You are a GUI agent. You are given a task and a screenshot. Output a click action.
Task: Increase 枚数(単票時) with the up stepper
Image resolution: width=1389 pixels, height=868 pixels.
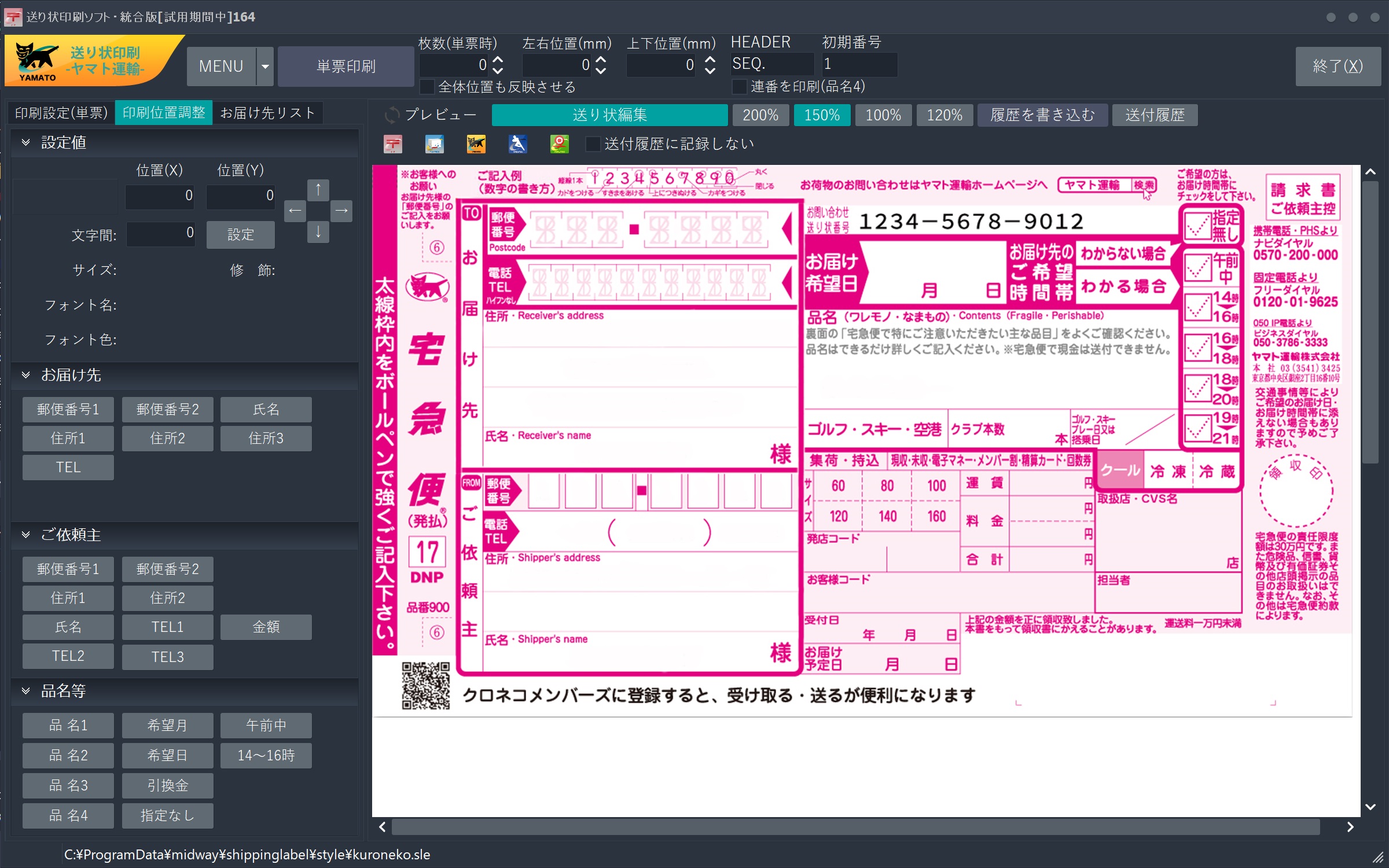(x=498, y=60)
